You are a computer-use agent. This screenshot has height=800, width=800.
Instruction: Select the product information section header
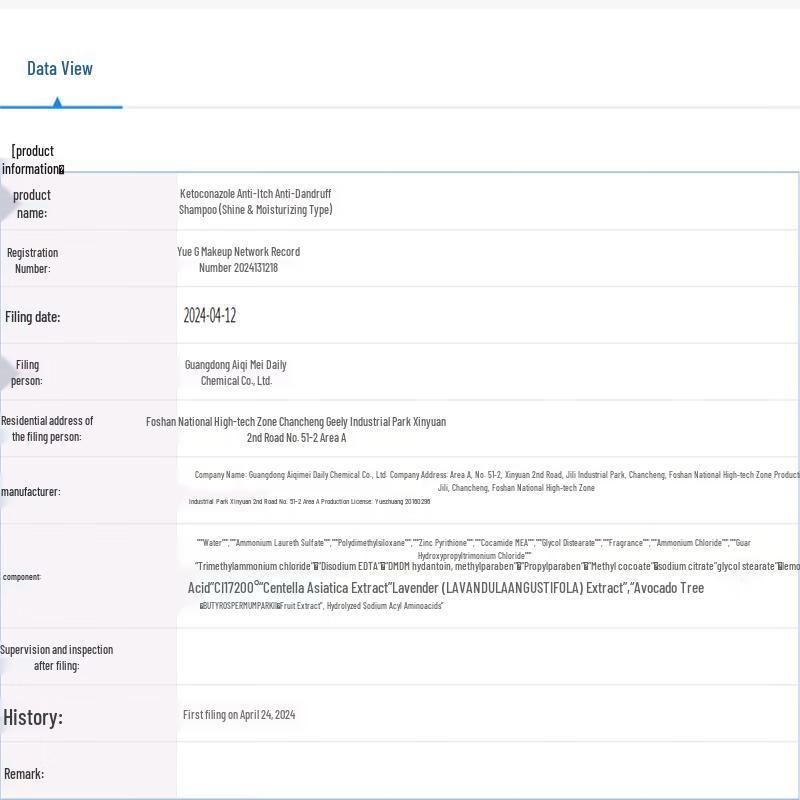pyautogui.click(x=33, y=160)
